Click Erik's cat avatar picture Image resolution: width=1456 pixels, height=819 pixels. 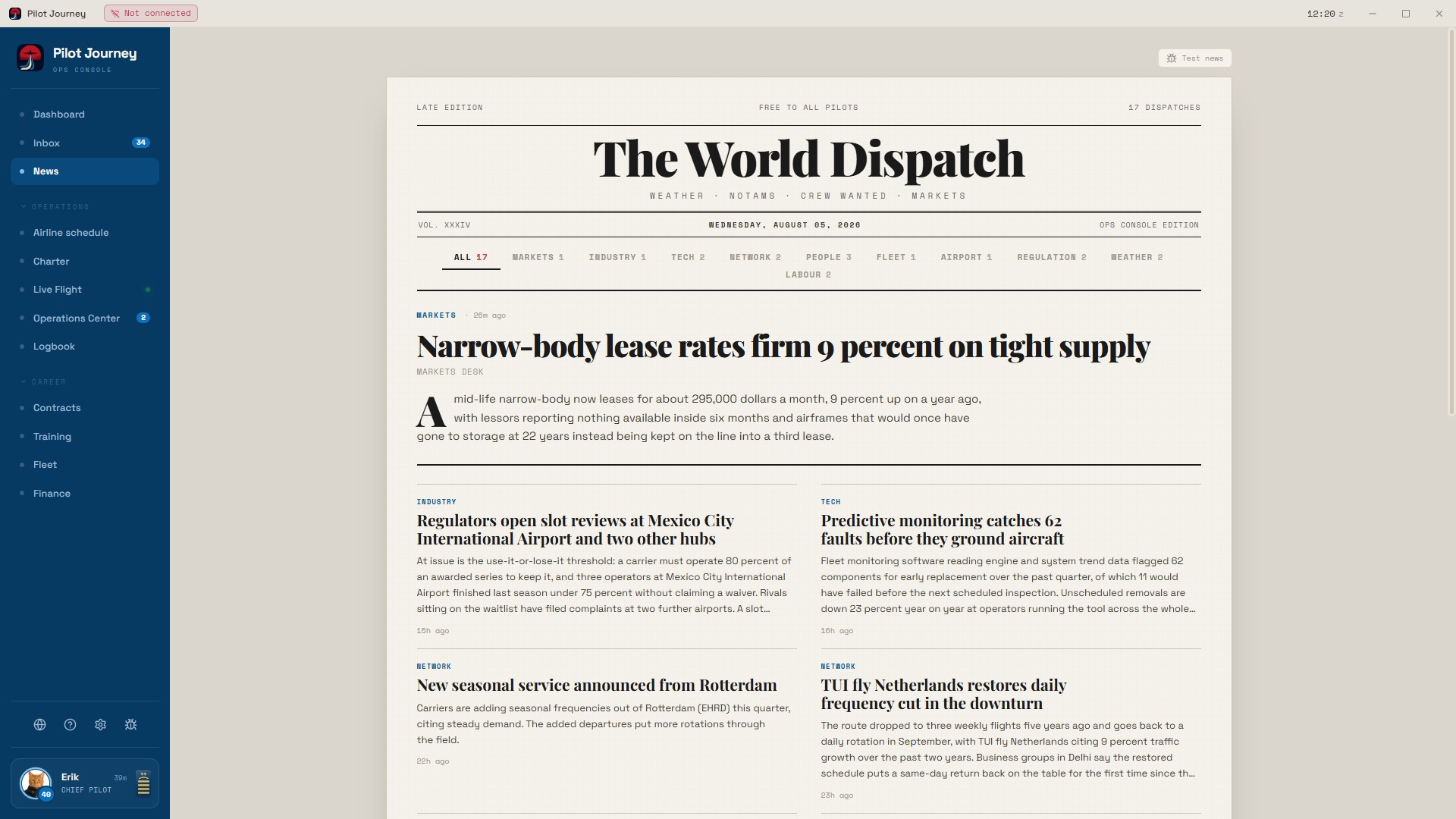35,783
